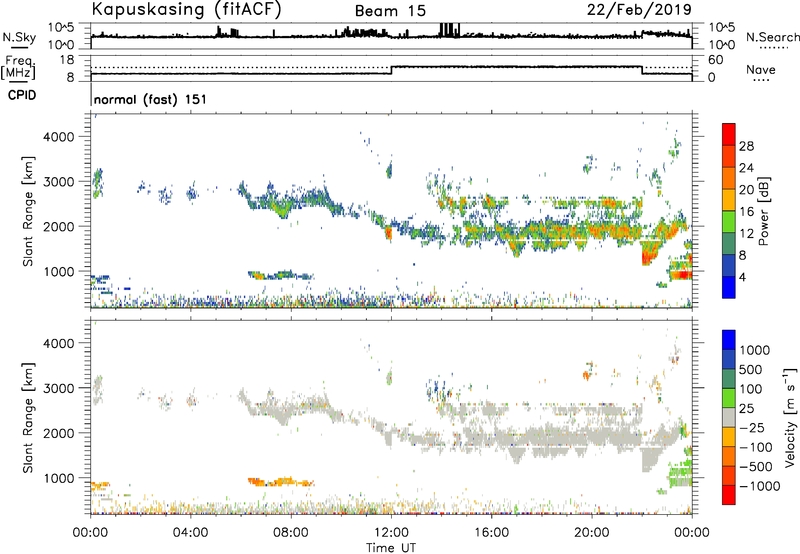Select the "18" tick on the frequency axis

tap(66, 60)
